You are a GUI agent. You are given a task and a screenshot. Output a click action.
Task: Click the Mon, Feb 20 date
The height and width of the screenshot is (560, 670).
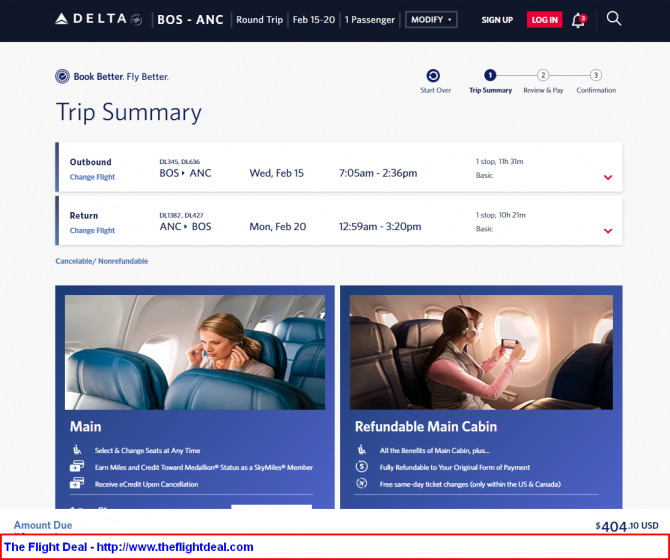point(278,226)
